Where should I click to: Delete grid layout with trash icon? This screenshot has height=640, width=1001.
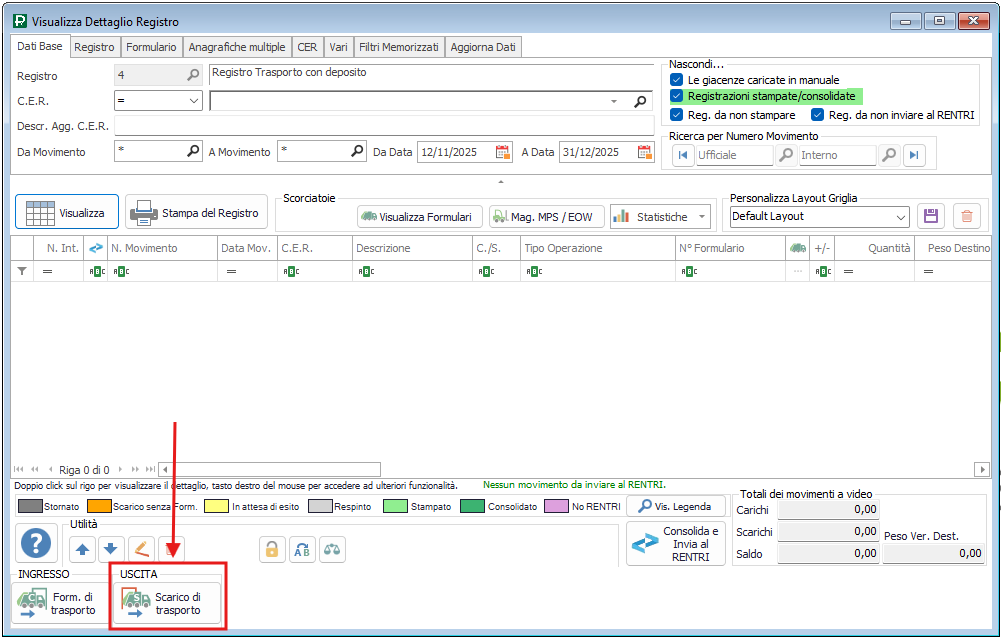coord(965,216)
